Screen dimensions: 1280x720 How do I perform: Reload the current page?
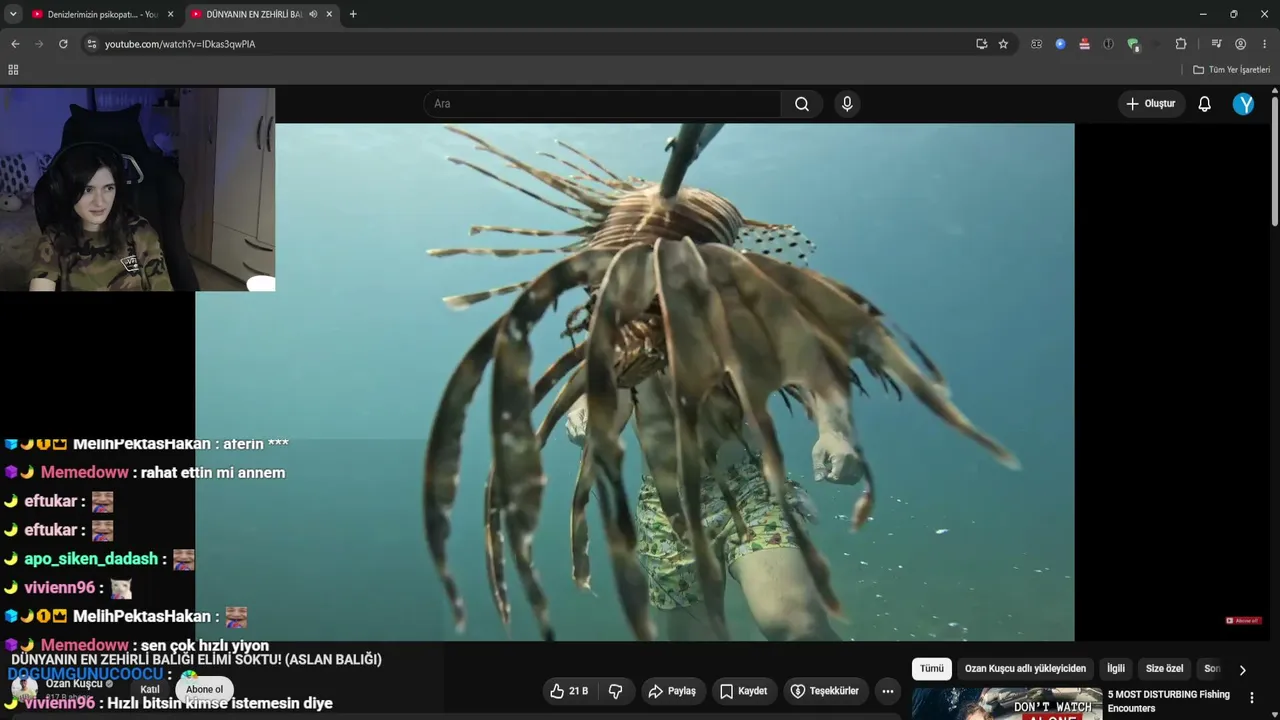[x=63, y=44]
